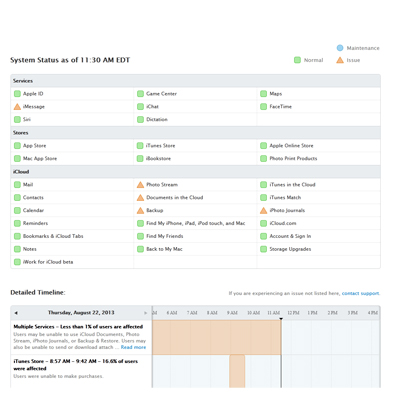
Task: Click the green status icon beside Maps
Action: click(x=263, y=94)
